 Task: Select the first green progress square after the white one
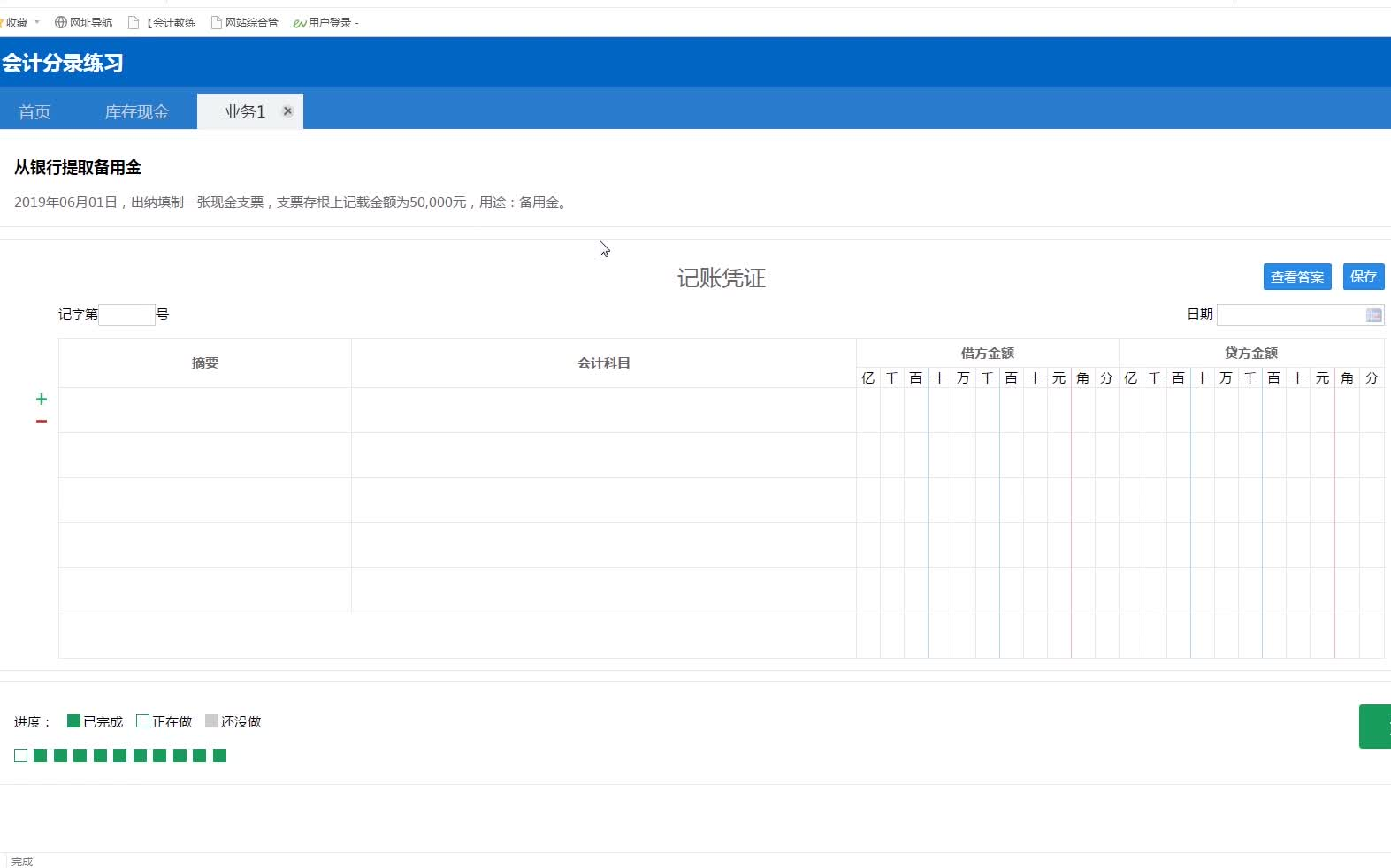(x=40, y=755)
